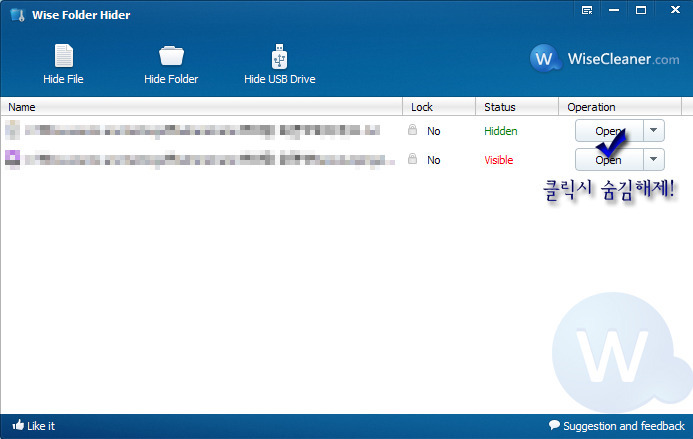Sort the list by Name column header
693x439 pixels.
point(202,107)
